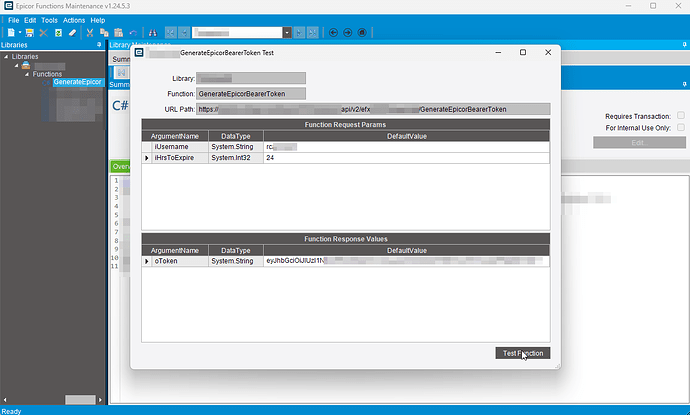Click ArgumentName header in Request Params
This screenshot has height=415, width=690.
175,136
